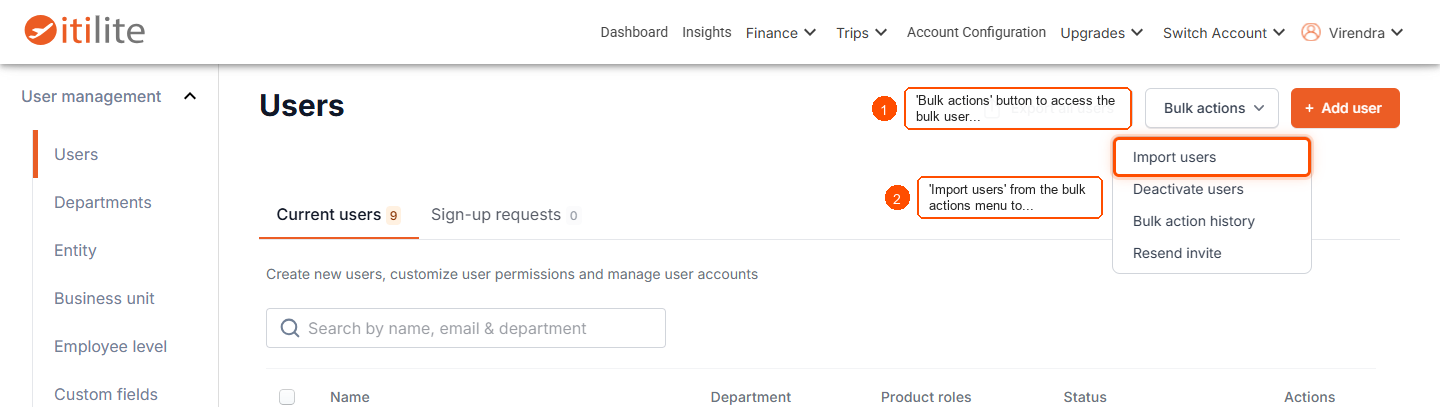The width and height of the screenshot is (1440, 407).
Task: Open the Insights page
Action: click(707, 32)
